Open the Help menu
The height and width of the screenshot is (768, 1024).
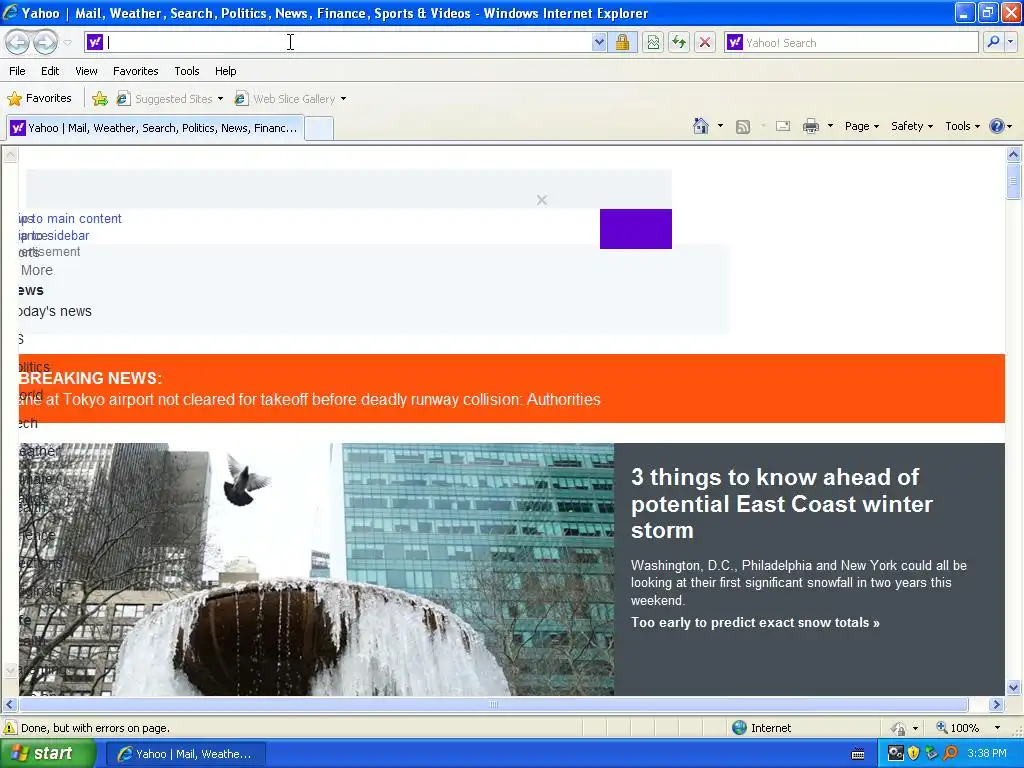[x=226, y=71]
